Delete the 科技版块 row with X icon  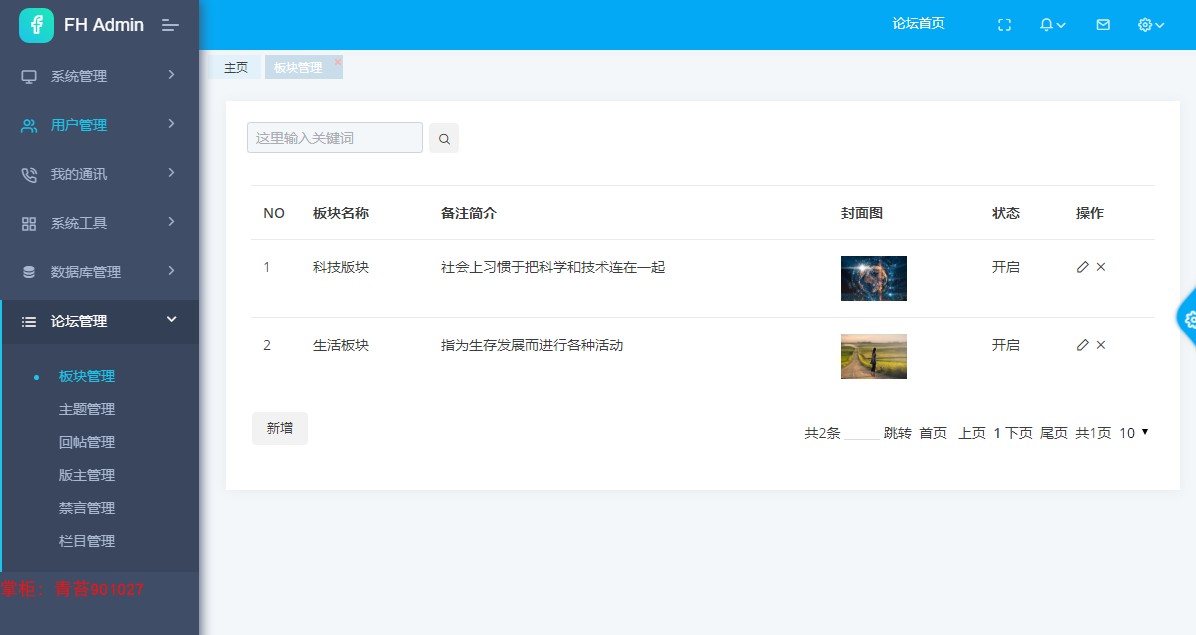1101,267
